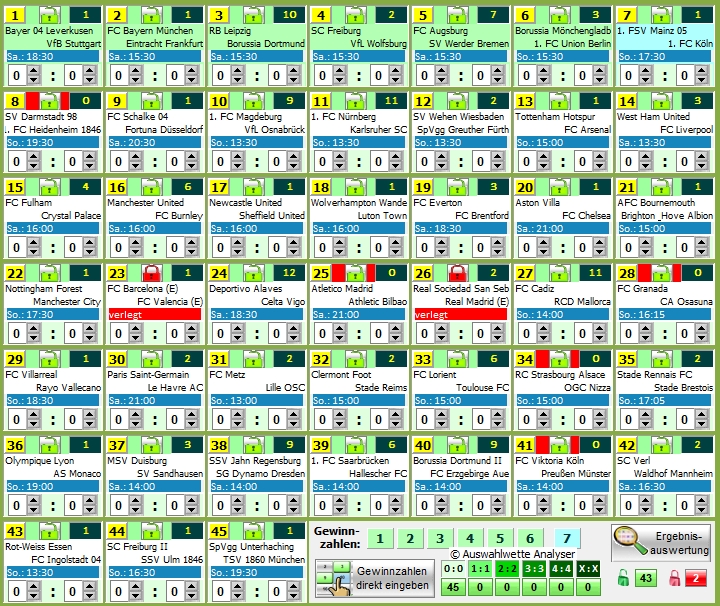Unlock the red padlock on match 23 FC Barcelona
This screenshot has width=720, height=606.
pos(152,273)
